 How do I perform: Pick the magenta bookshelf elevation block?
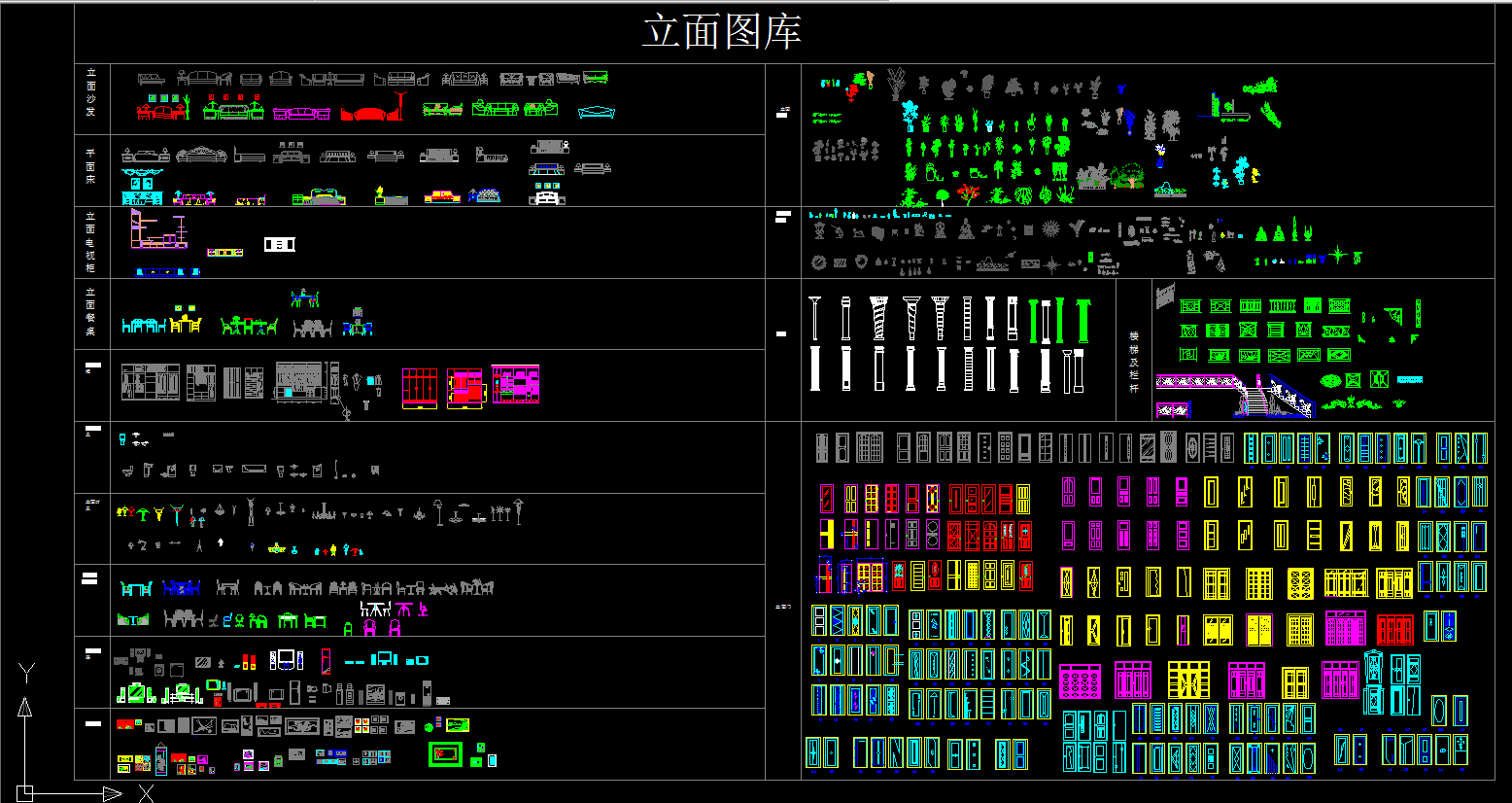point(515,384)
